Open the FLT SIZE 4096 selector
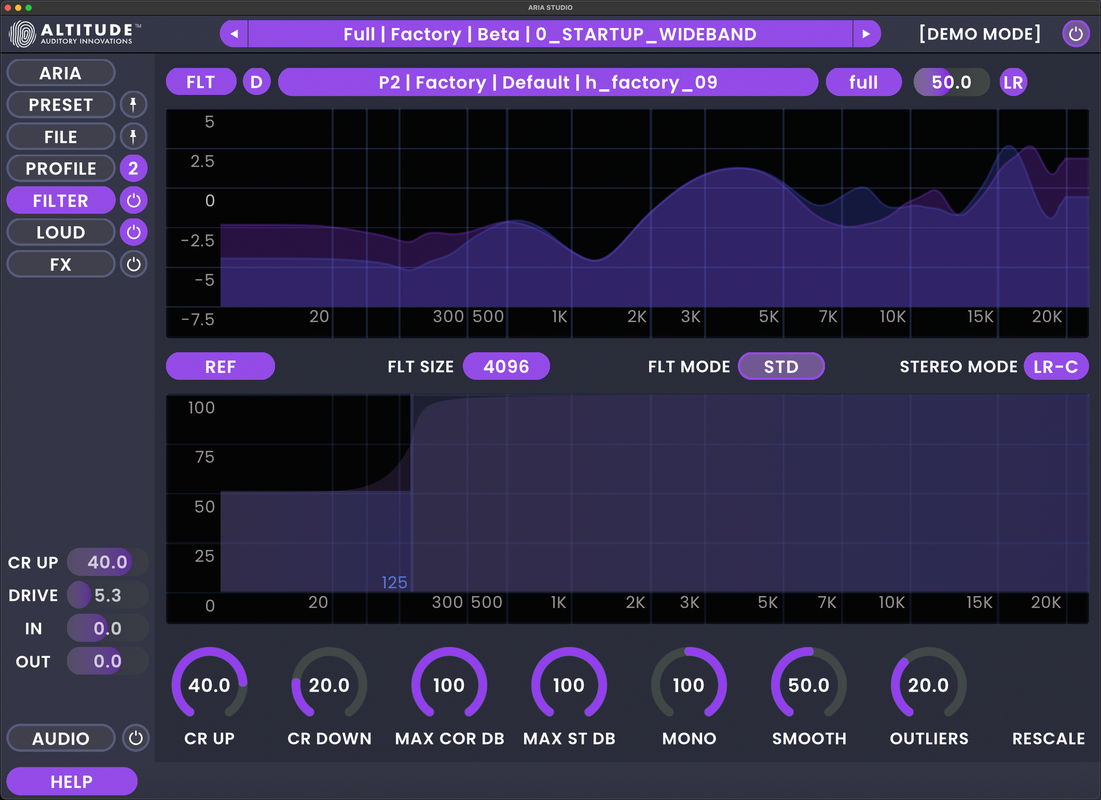This screenshot has width=1101, height=800. pyautogui.click(x=506, y=367)
